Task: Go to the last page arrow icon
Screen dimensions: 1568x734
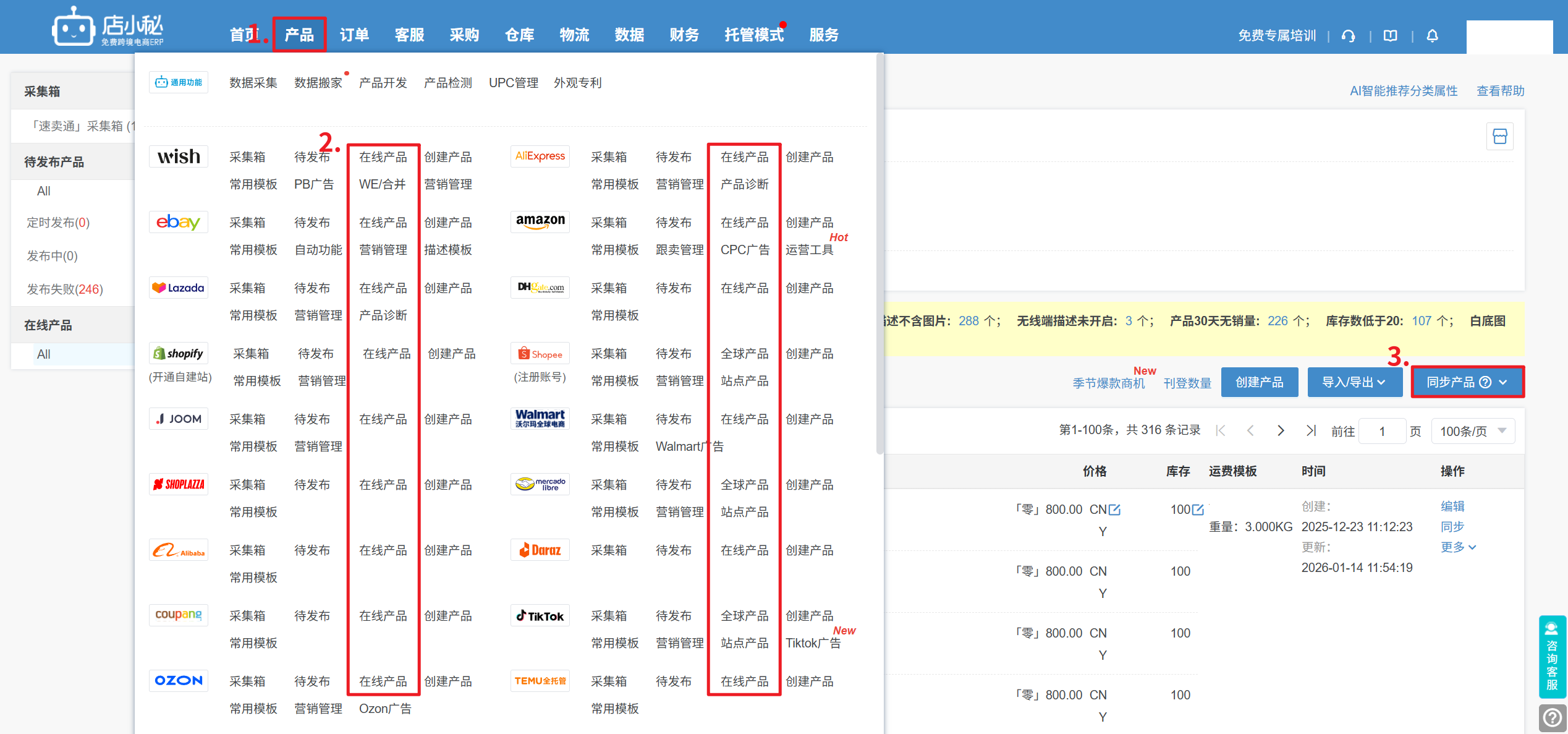Action: point(1311,430)
